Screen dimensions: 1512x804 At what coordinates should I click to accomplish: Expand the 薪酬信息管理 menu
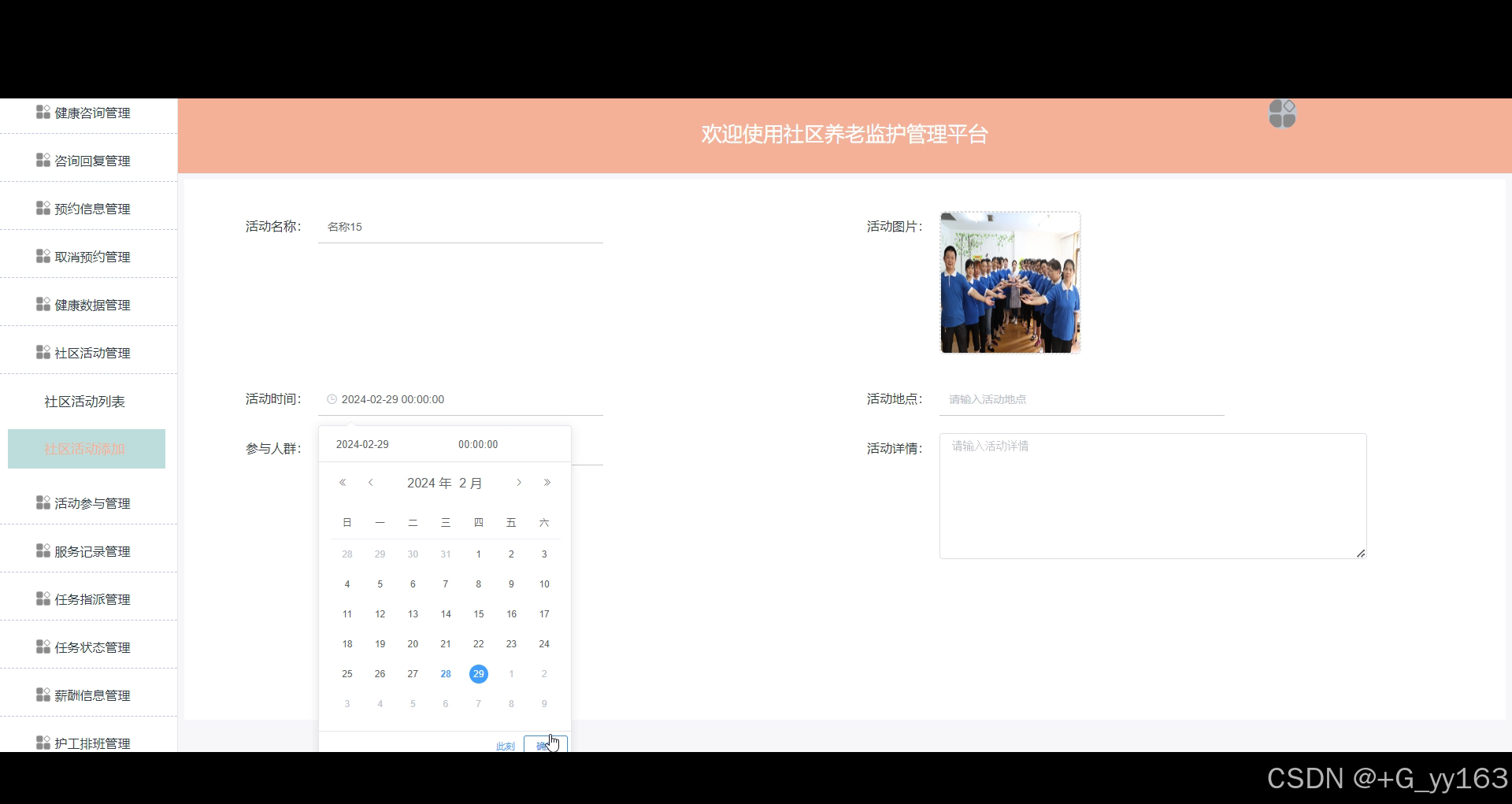pyautogui.click(x=88, y=695)
